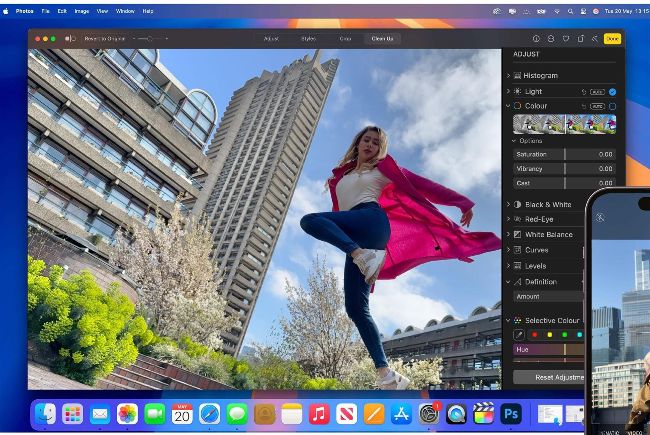Open Launchpad from the dock

(73, 414)
